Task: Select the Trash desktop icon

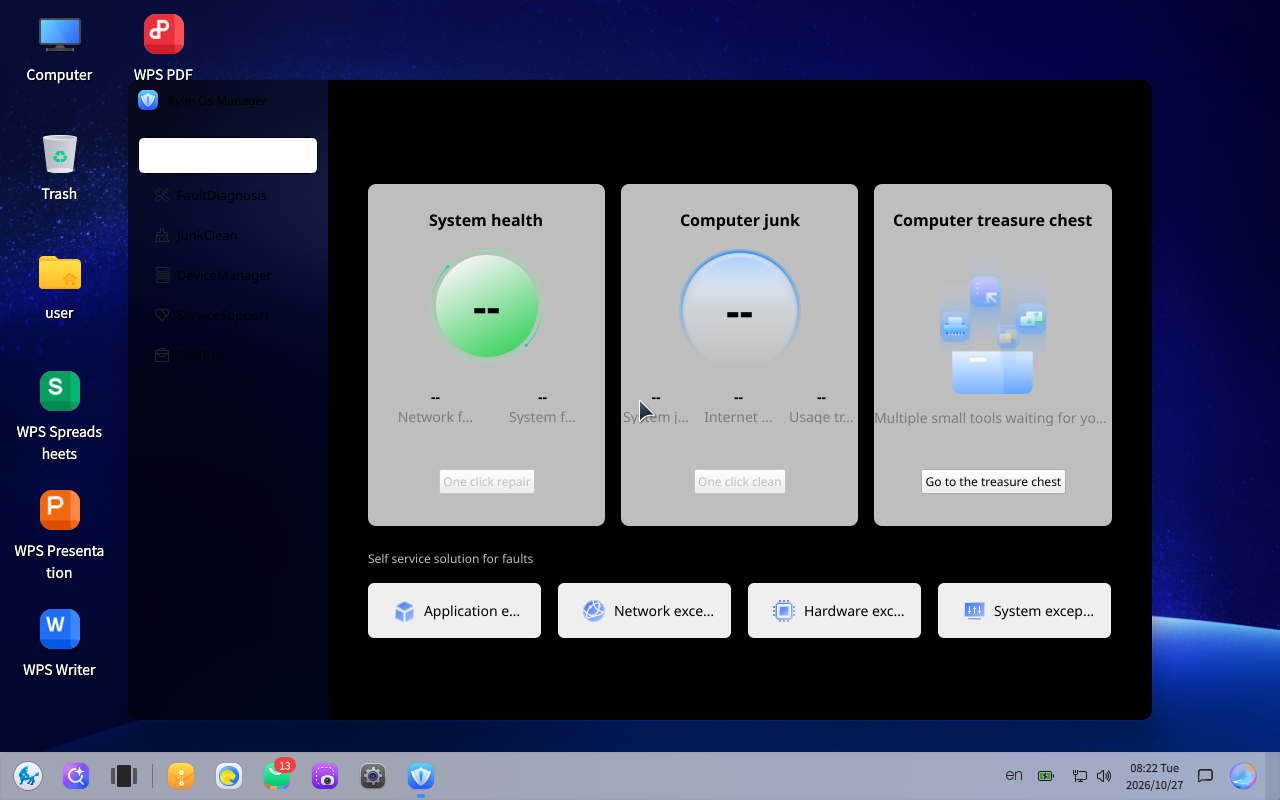Action: pos(59,168)
